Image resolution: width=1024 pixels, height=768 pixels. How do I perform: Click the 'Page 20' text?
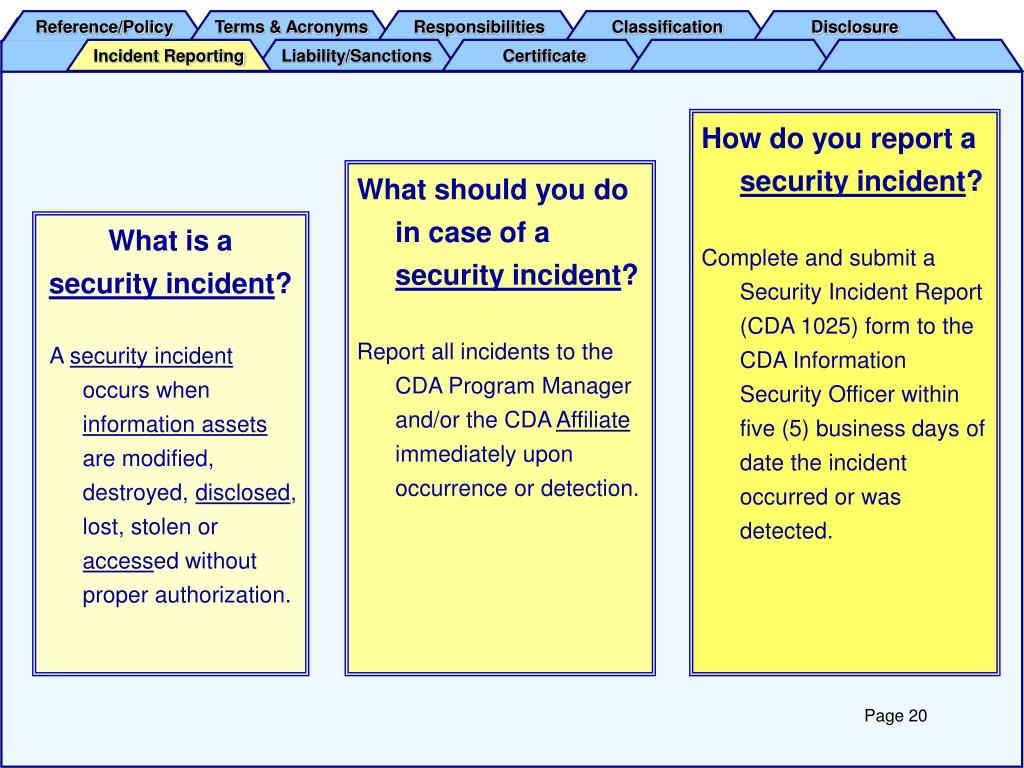click(x=895, y=716)
